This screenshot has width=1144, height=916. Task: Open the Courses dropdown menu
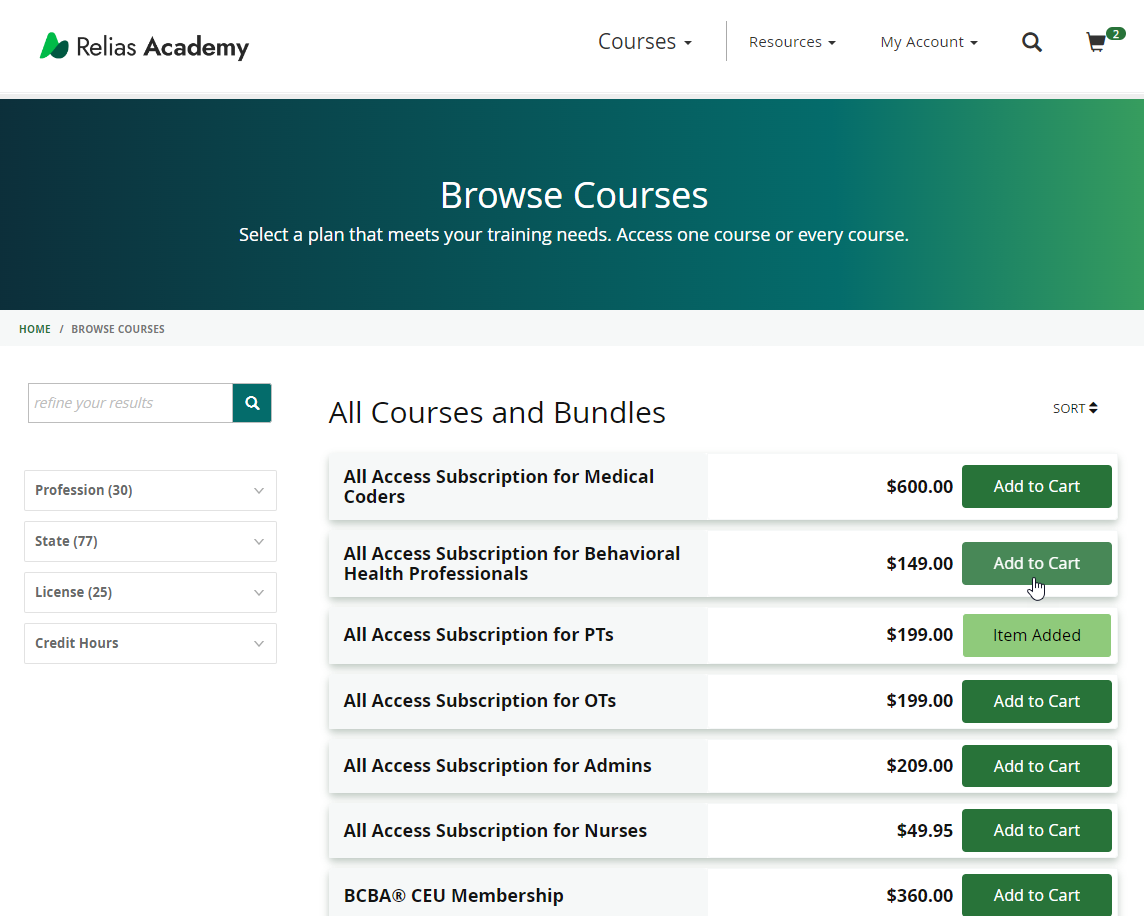tap(644, 42)
